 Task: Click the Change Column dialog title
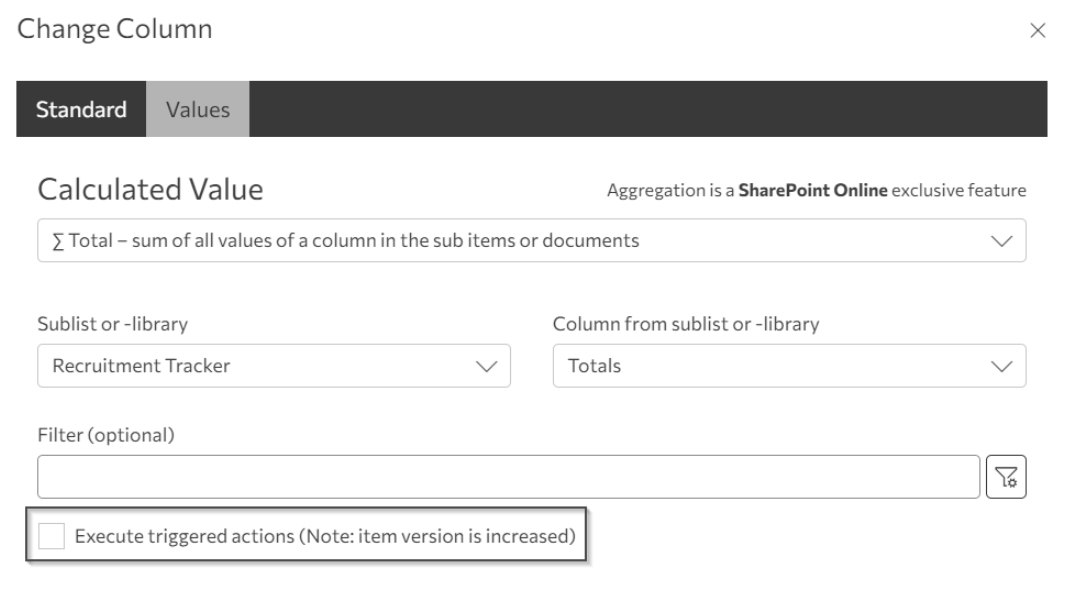coord(115,29)
